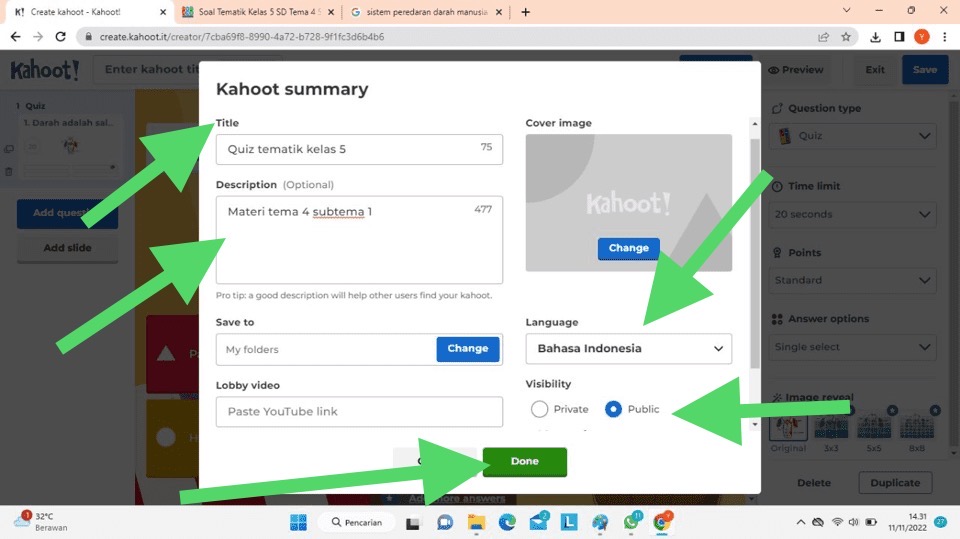960x539 pixels.
Task: Open the Chat icon on taskbar
Action: pos(445,522)
